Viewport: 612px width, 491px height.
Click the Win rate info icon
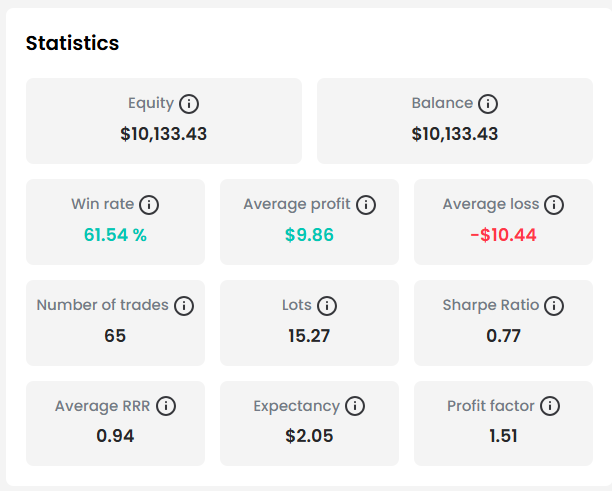coord(149,205)
